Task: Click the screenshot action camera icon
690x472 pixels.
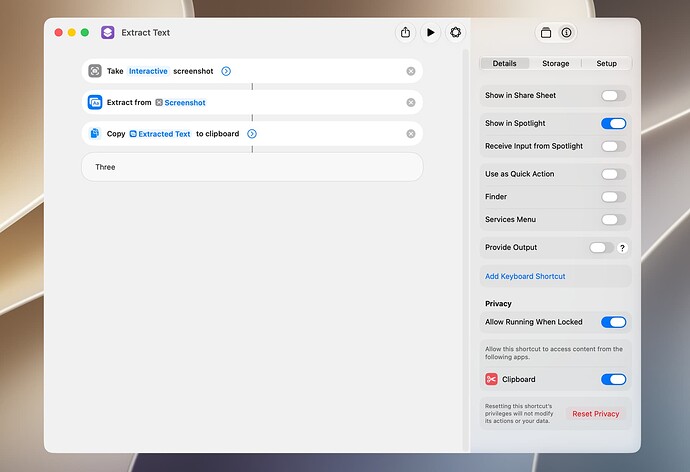Action: click(95, 71)
